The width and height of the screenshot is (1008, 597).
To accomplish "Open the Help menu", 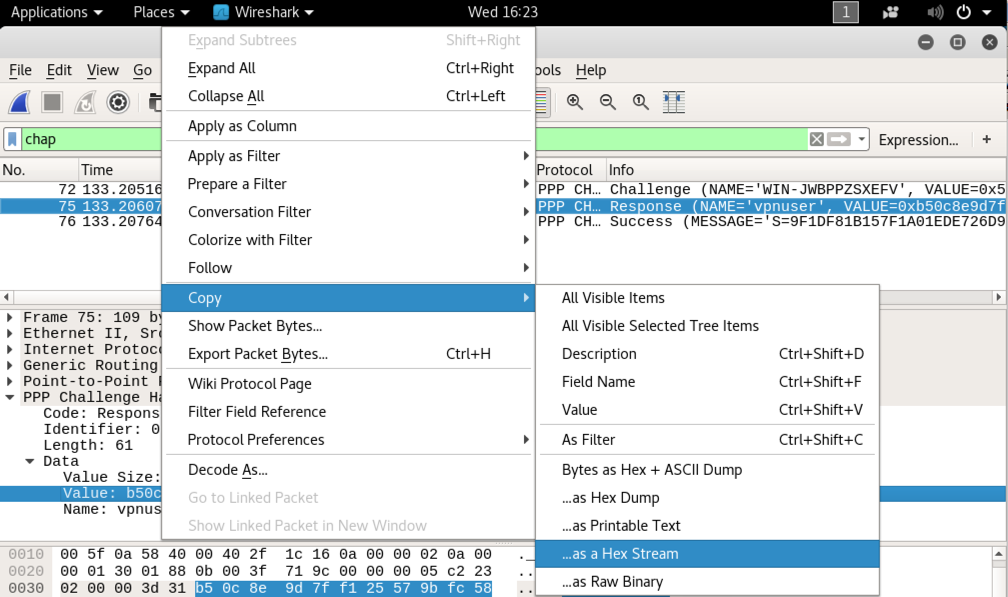I will (x=591, y=70).
